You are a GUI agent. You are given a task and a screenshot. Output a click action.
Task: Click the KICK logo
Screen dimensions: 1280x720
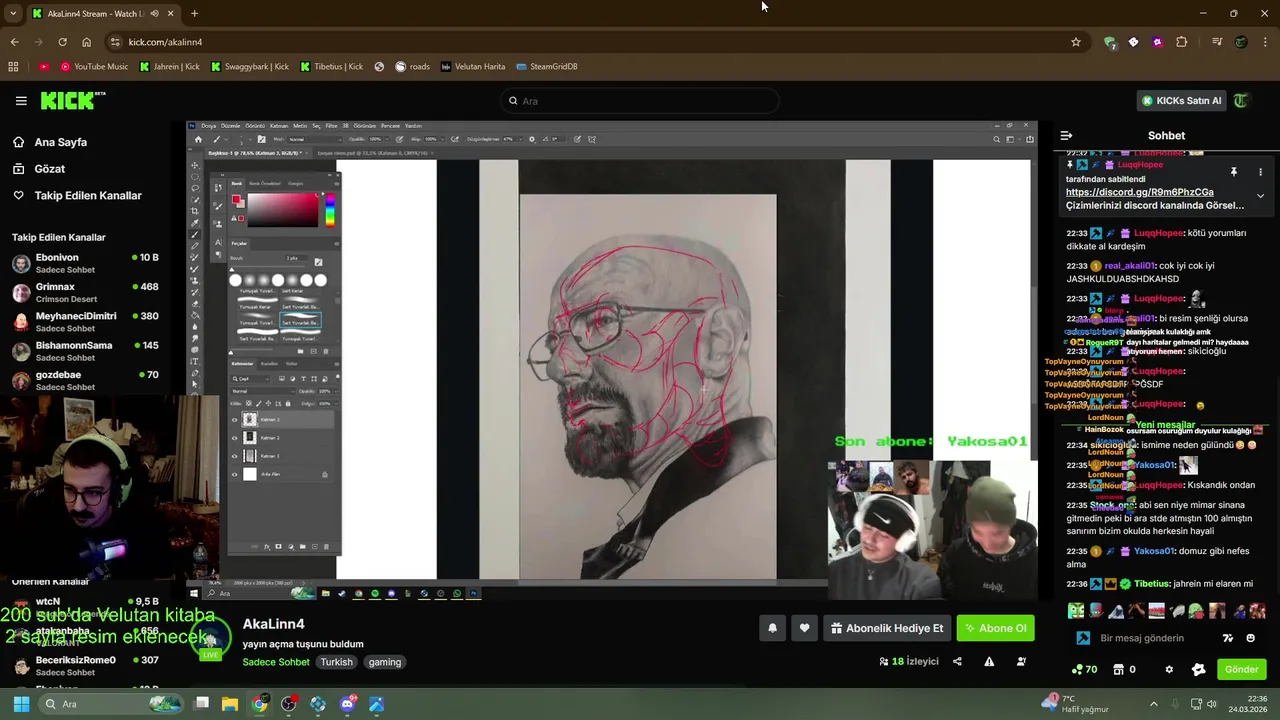[x=73, y=100]
